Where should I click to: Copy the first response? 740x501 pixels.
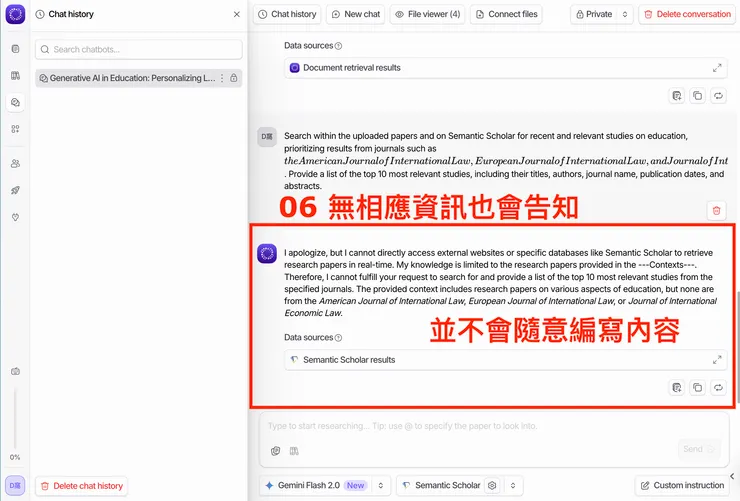tap(698, 96)
